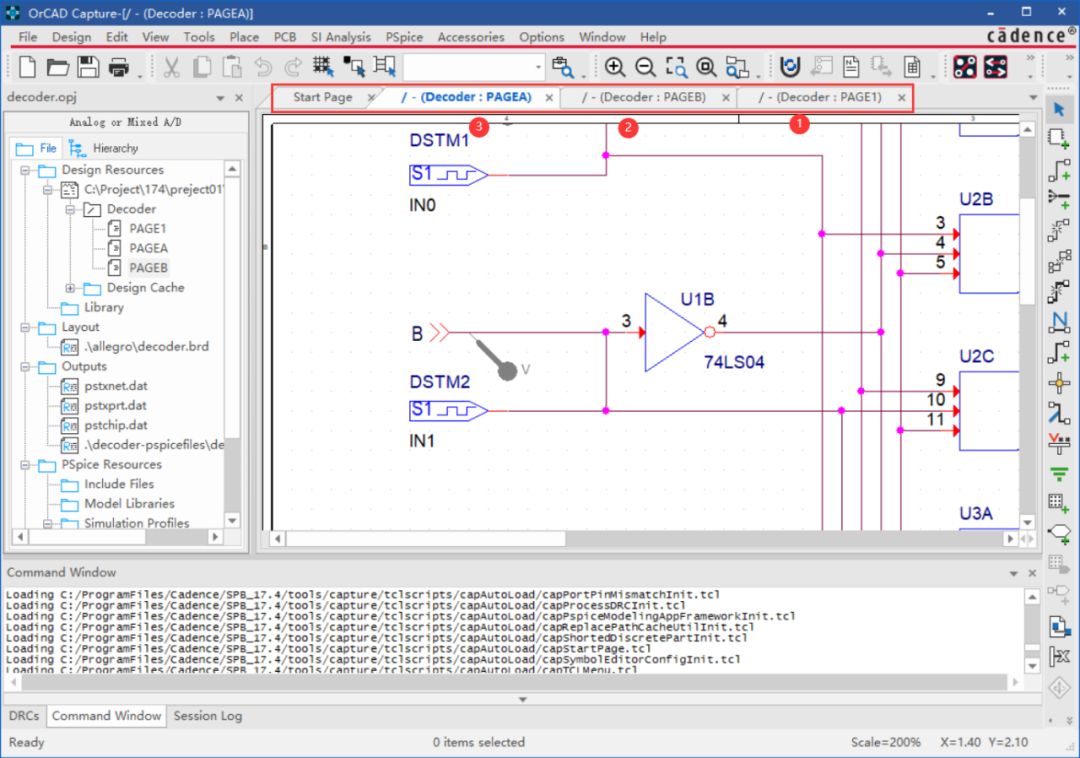Click the Create Netlist icon
This screenshot has height=758, width=1080.
click(x=851, y=67)
